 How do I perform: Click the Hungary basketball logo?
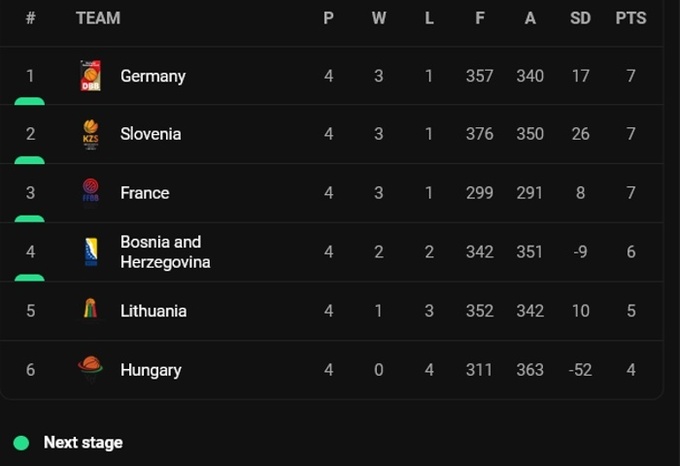(x=90, y=369)
